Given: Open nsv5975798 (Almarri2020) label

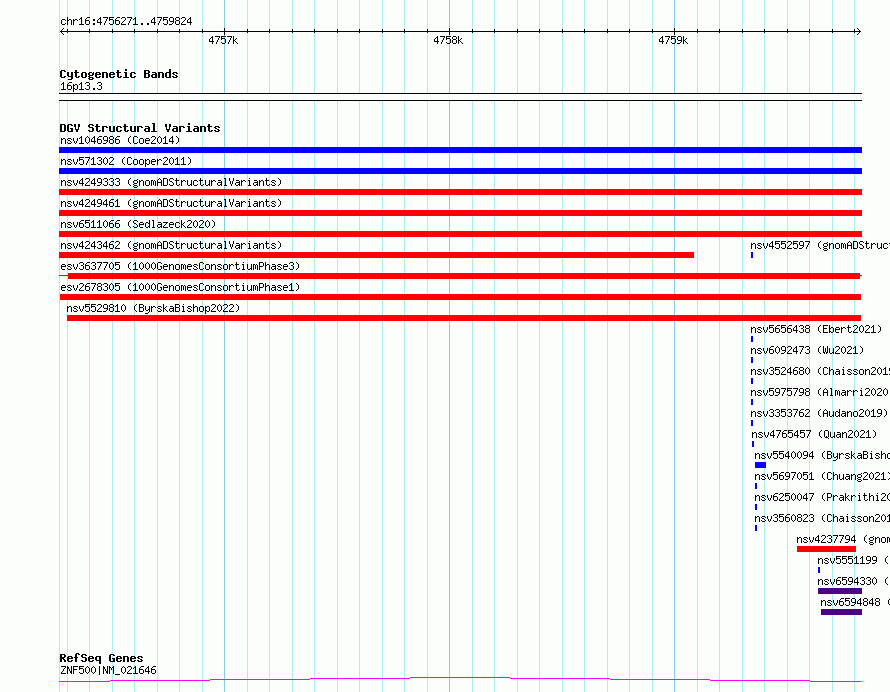Looking at the screenshot, I should click(x=820, y=392).
